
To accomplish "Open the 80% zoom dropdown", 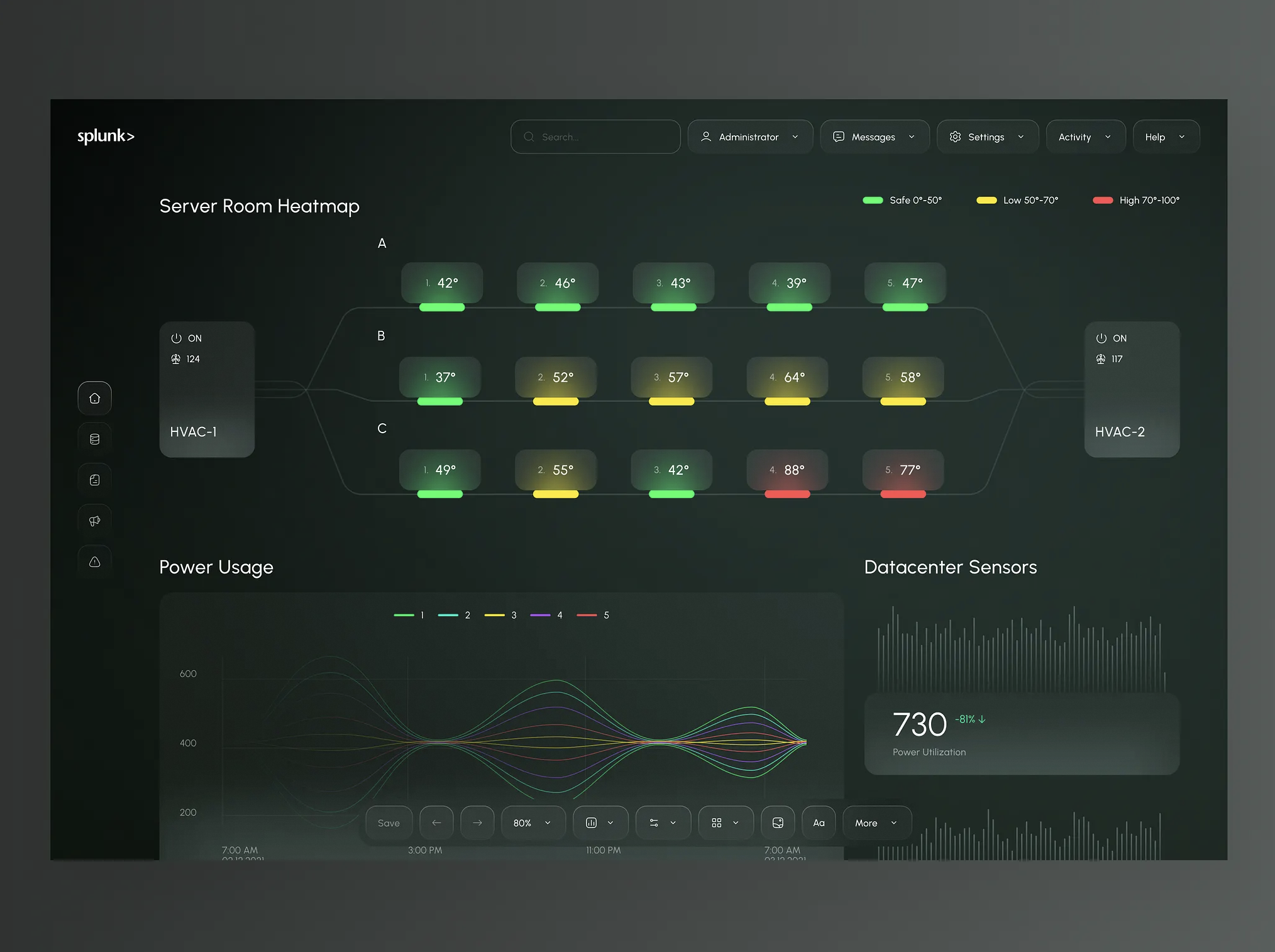I will click(x=531, y=822).
